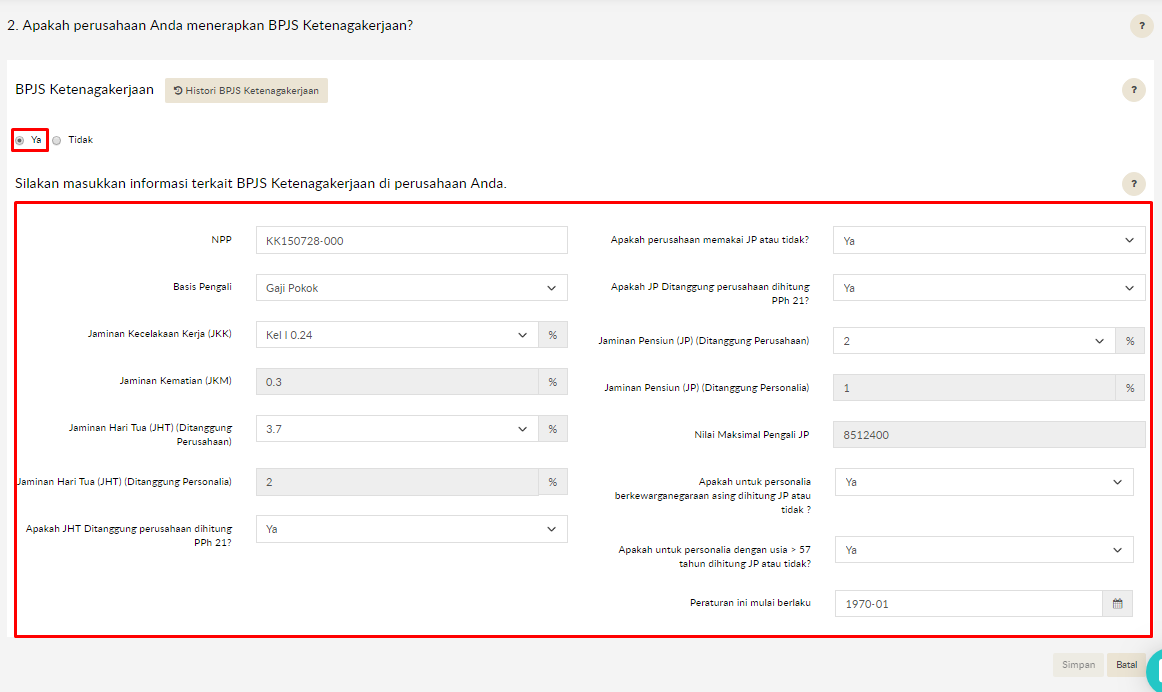Expand Jaminan Pensiun (JP) Ditanggung Perusahaan dropdown
Image resolution: width=1162 pixels, height=692 pixels.
[x=974, y=341]
